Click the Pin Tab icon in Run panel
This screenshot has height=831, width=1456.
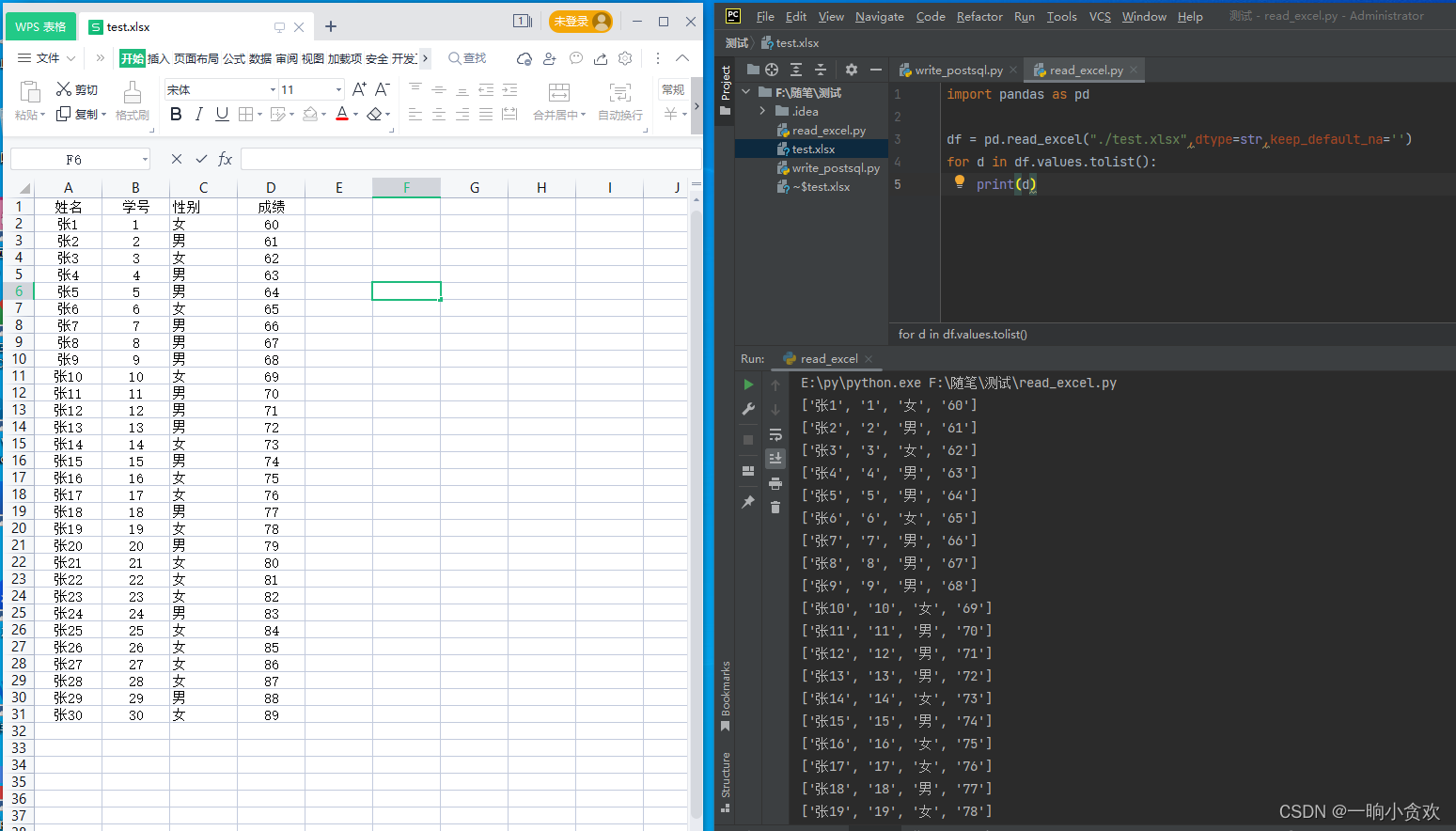(748, 502)
